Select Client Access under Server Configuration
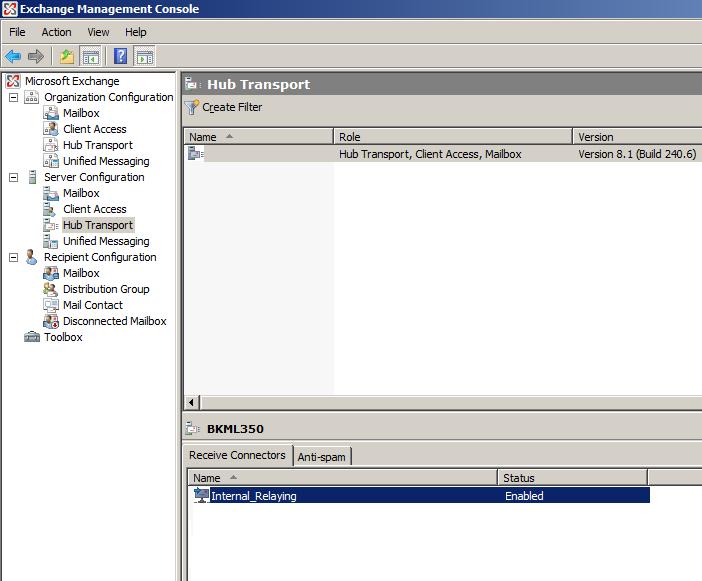702x581 pixels. click(94, 209)
